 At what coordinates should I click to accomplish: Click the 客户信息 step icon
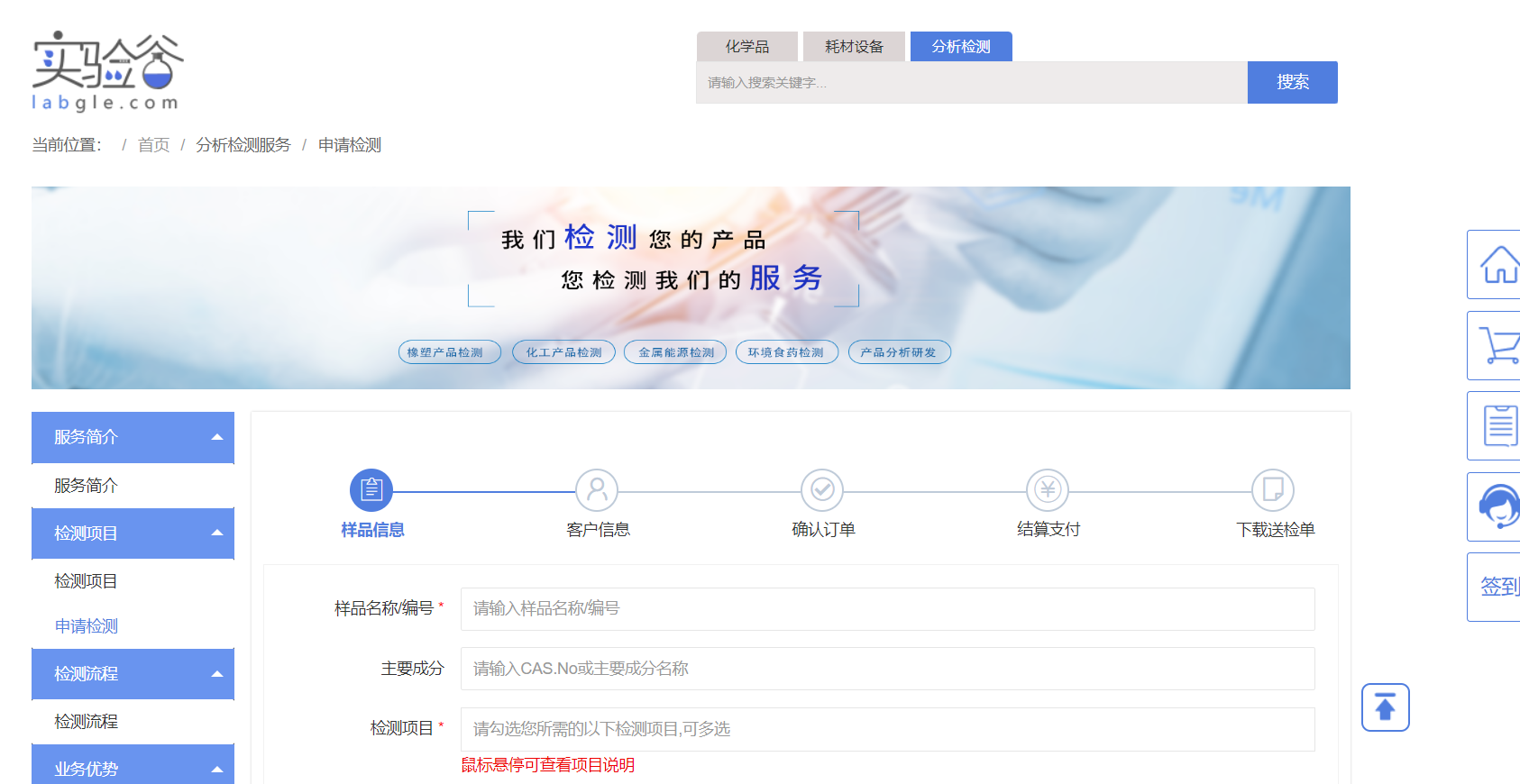pos(597,490)
